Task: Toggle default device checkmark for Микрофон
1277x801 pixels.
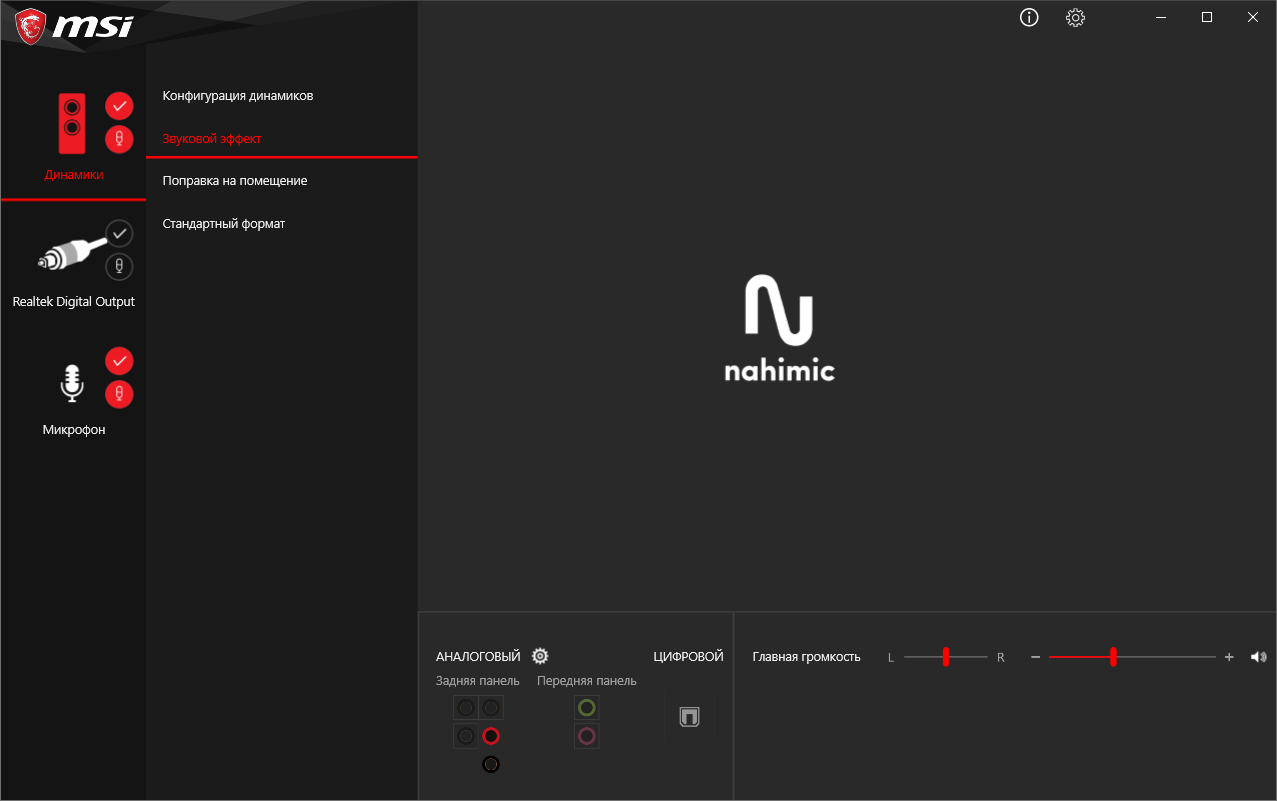Action: pos(119,360)
